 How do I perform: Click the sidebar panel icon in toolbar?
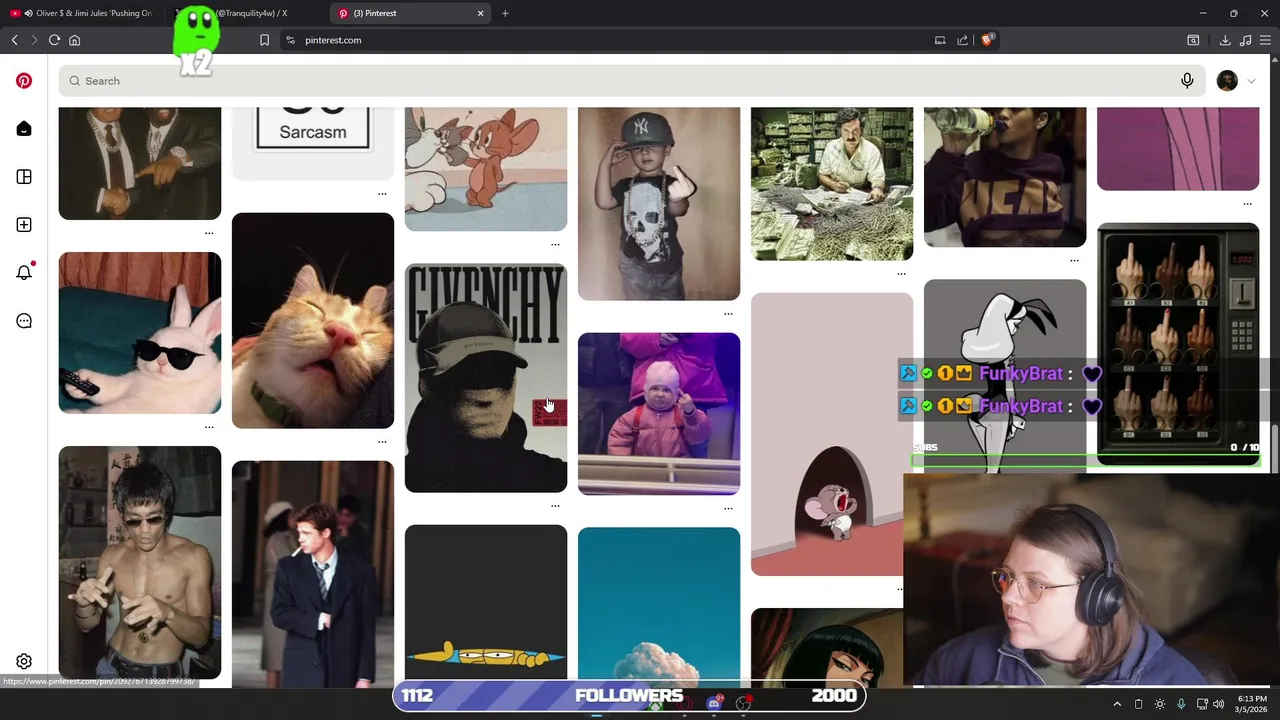tap(1193, 40)
